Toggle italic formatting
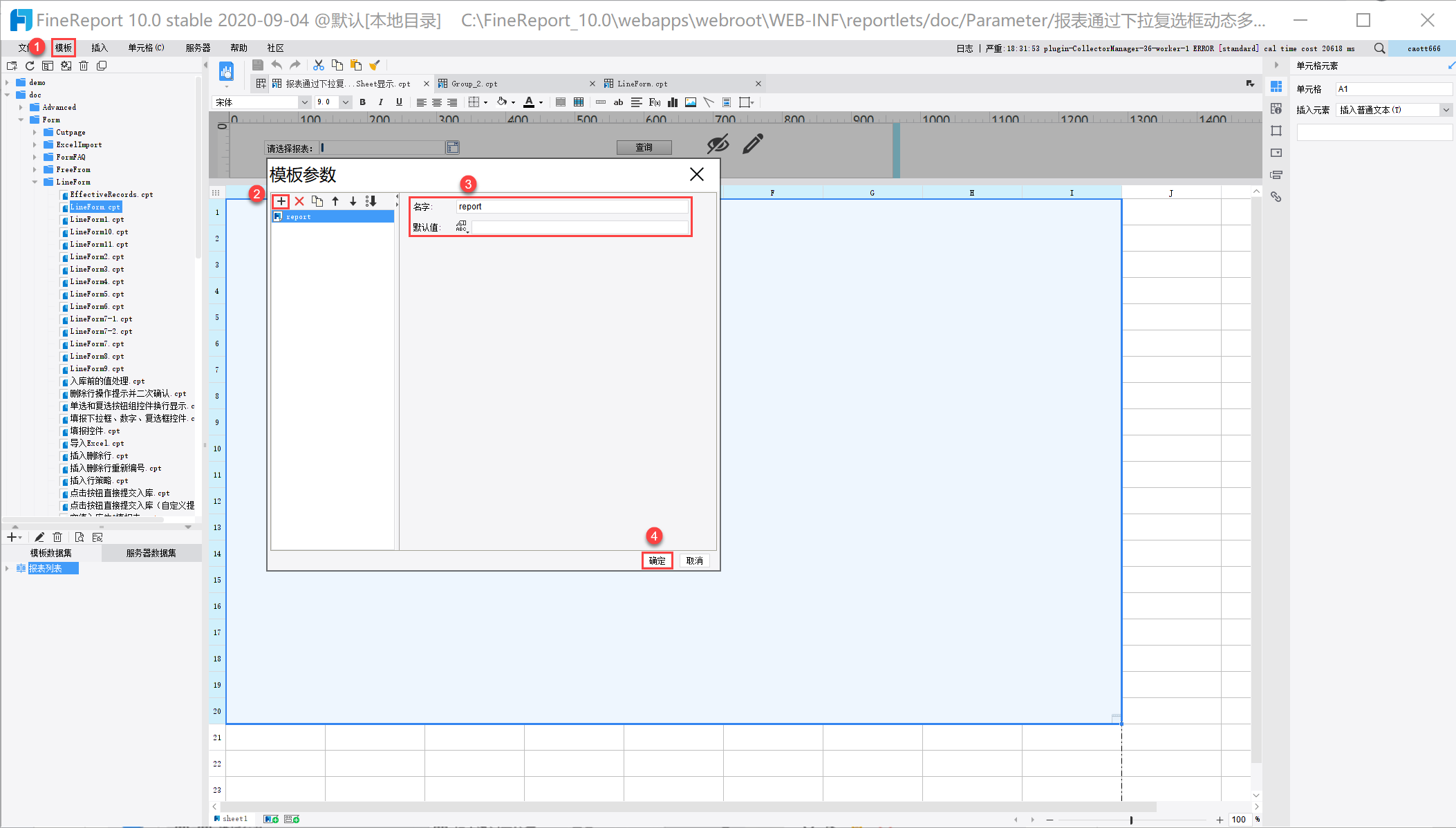Viewport: 1456px width, 828px height. tap(381, 102)
